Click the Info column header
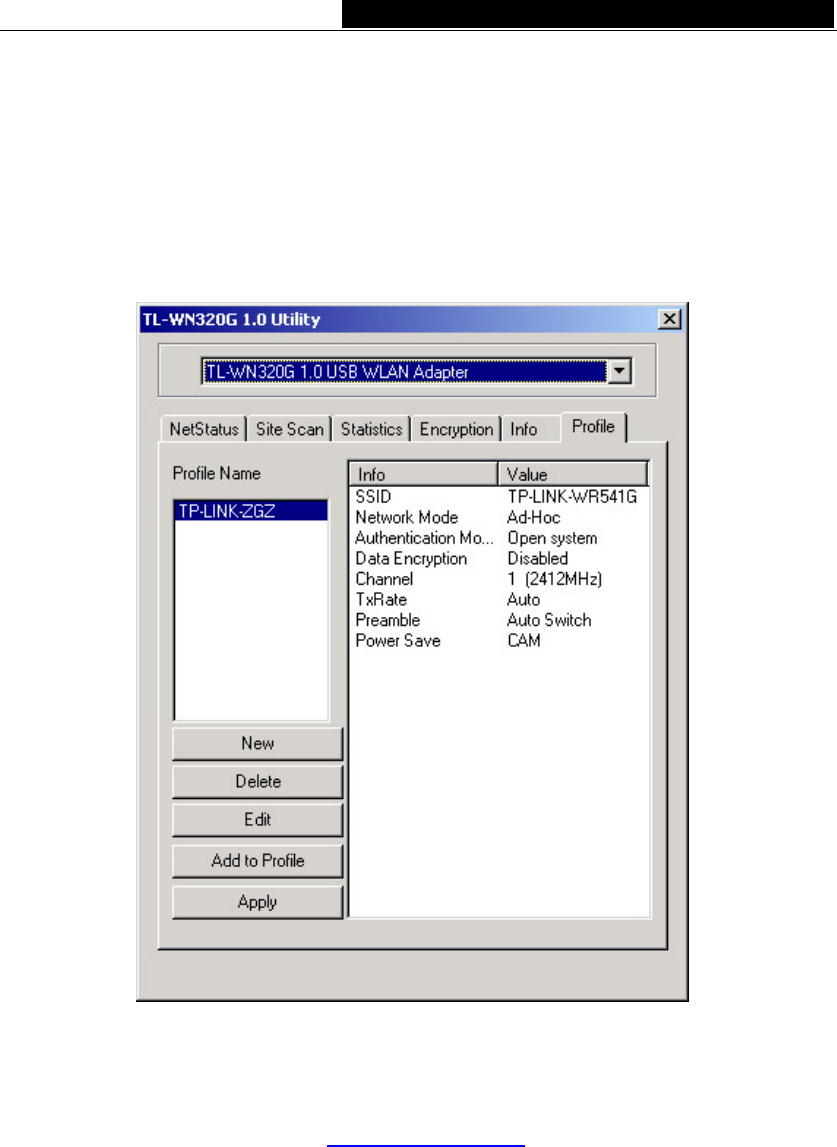Image resolution: width=837 pixels, height=1147 pixels. 424,474
